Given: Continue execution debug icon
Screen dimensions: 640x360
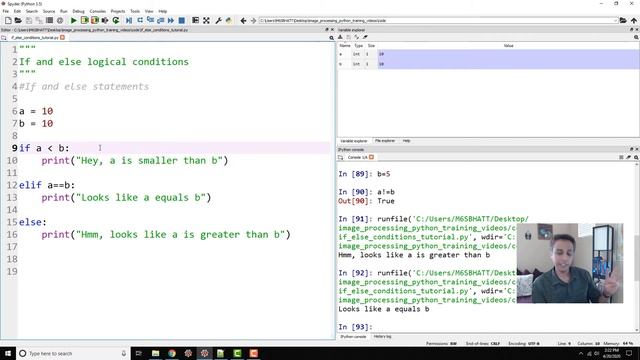Looking at the screenshot, I should (171, 20).
